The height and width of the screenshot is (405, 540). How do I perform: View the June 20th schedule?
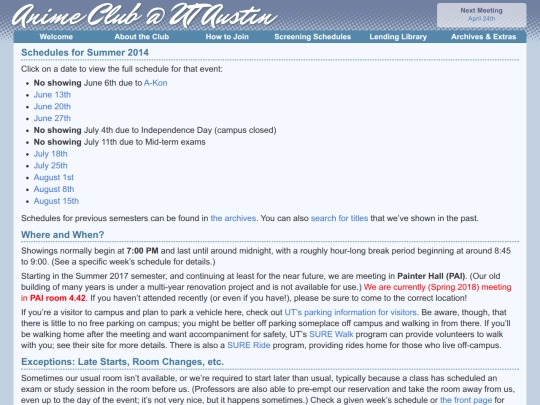coord(52,106)
